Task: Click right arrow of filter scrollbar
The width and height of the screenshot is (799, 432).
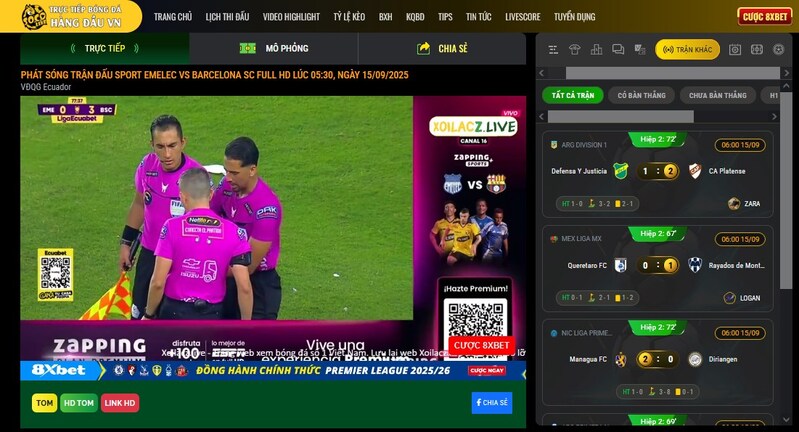Action: 775,117
